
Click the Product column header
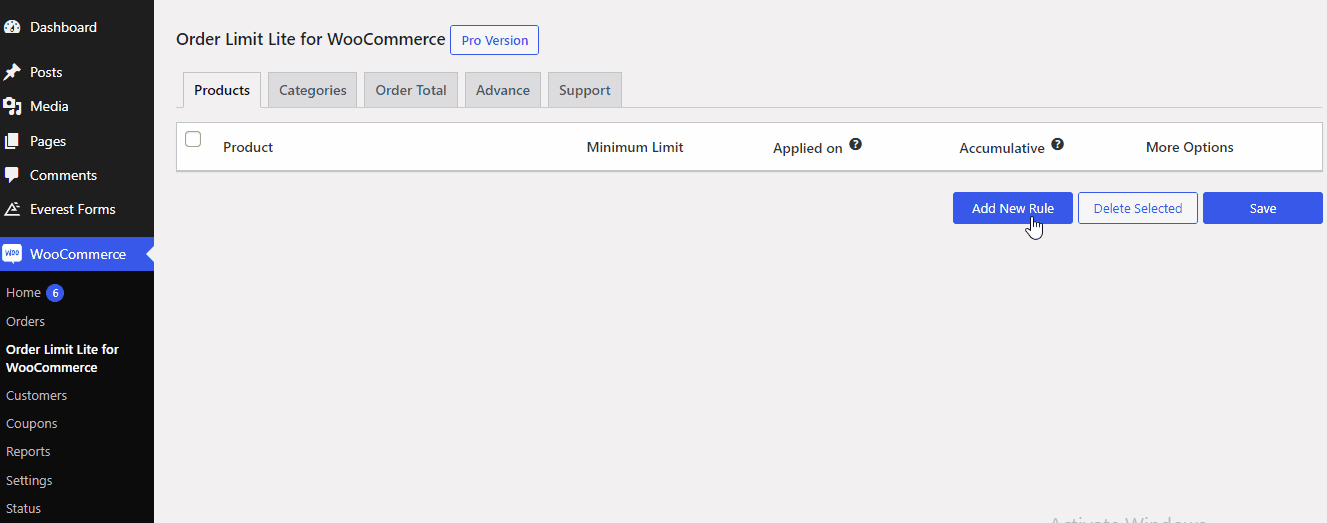[248, 147]
